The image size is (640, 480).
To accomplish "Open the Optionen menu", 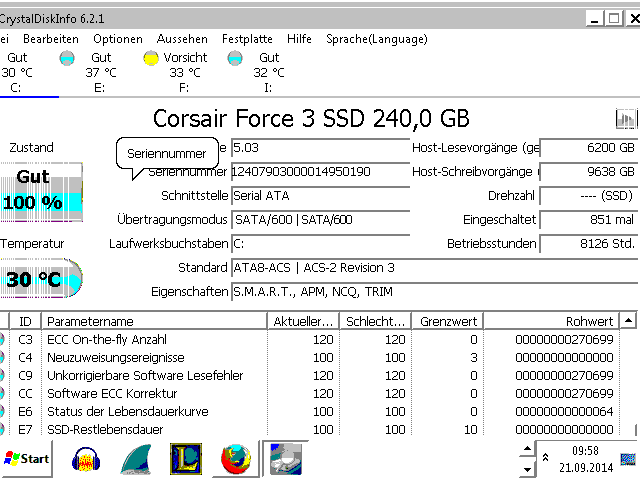I will coord(118,39).
